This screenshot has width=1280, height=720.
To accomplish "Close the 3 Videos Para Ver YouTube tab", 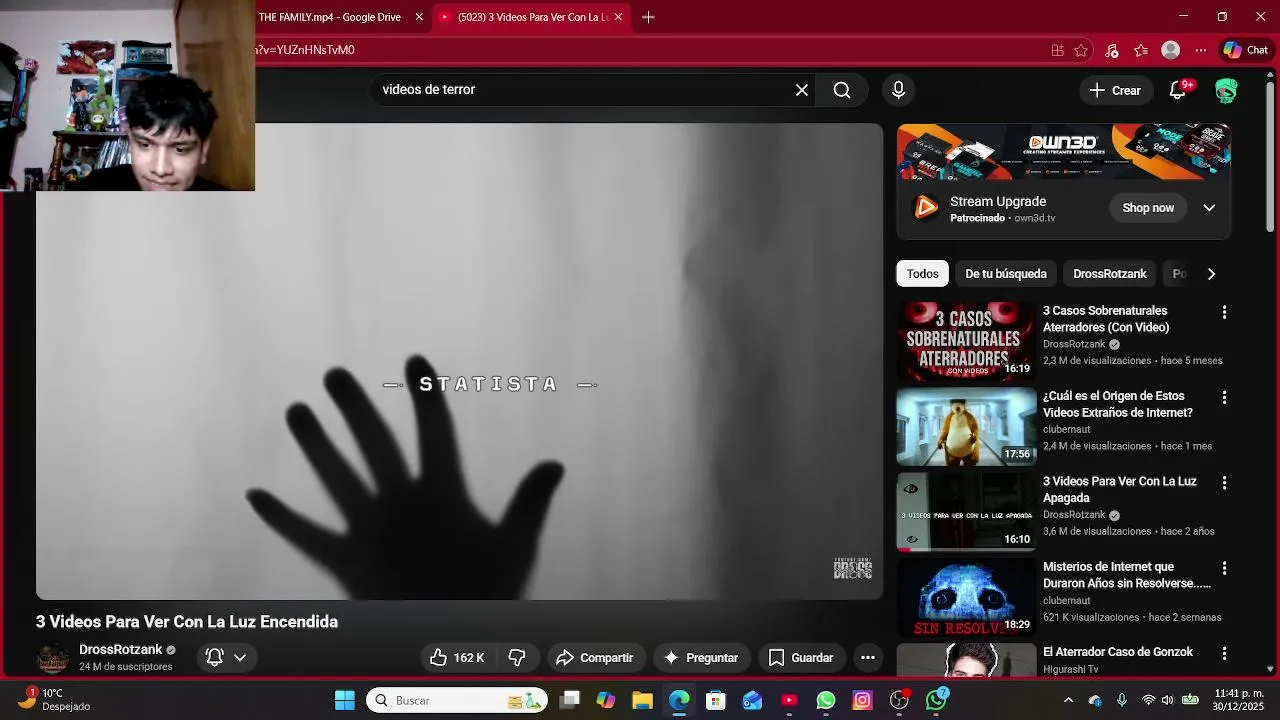I will (x=618, y=17).
